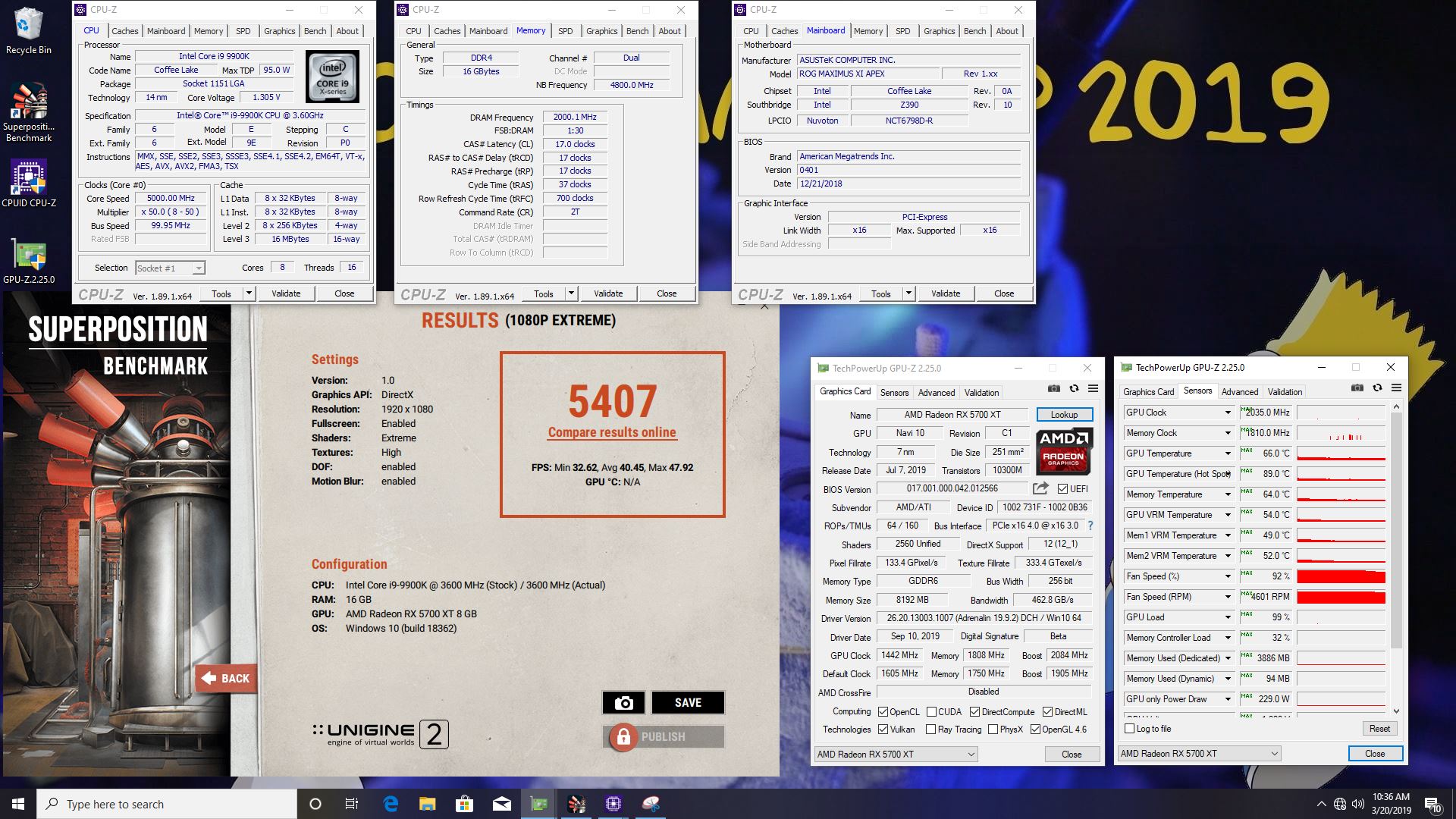Open Graphics tab in the CPU-Z Mainboard window
This screenshot has width=1456, height=819.
[939, 31]
